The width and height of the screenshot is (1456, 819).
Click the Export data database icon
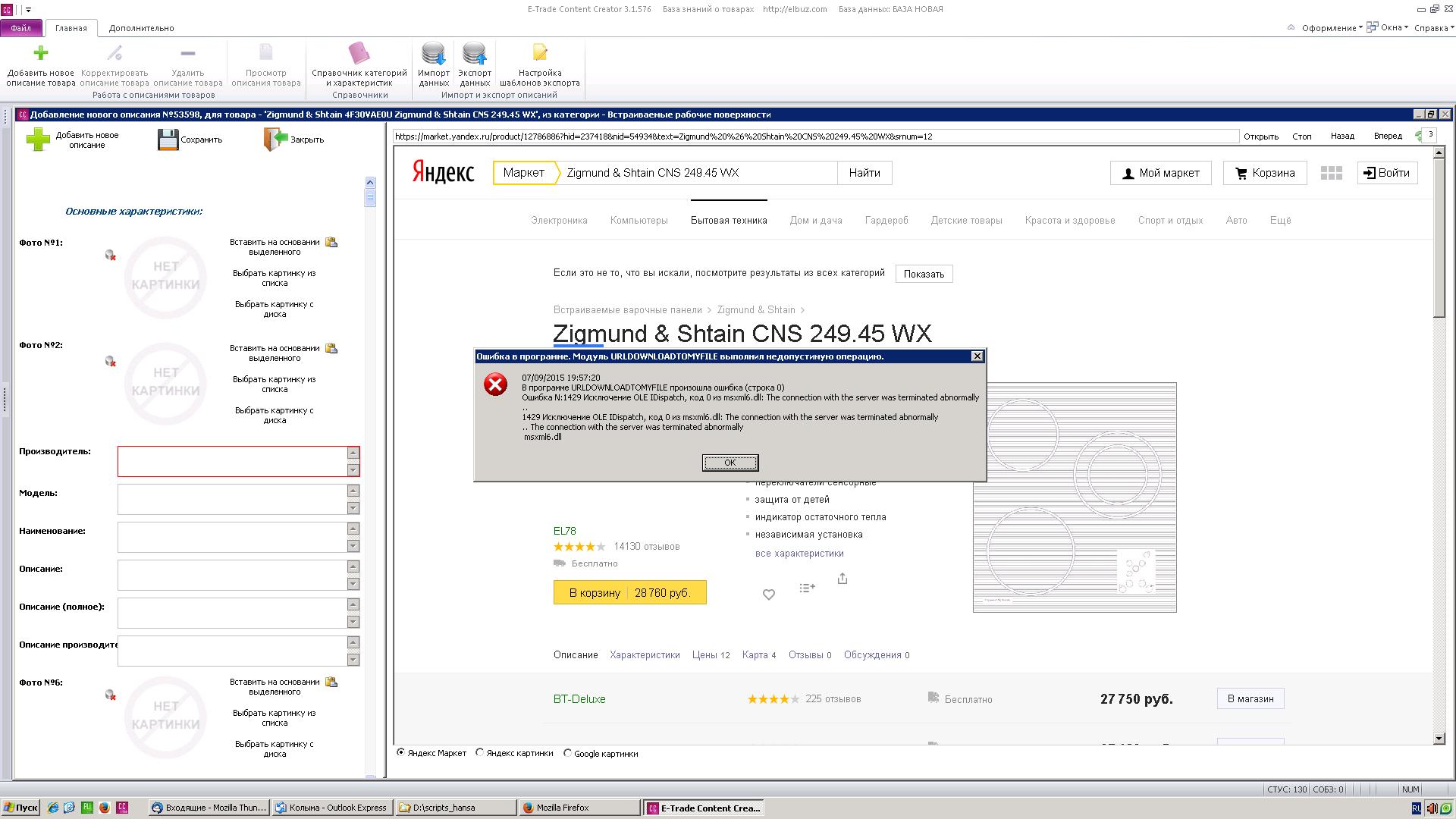point(475,54)
